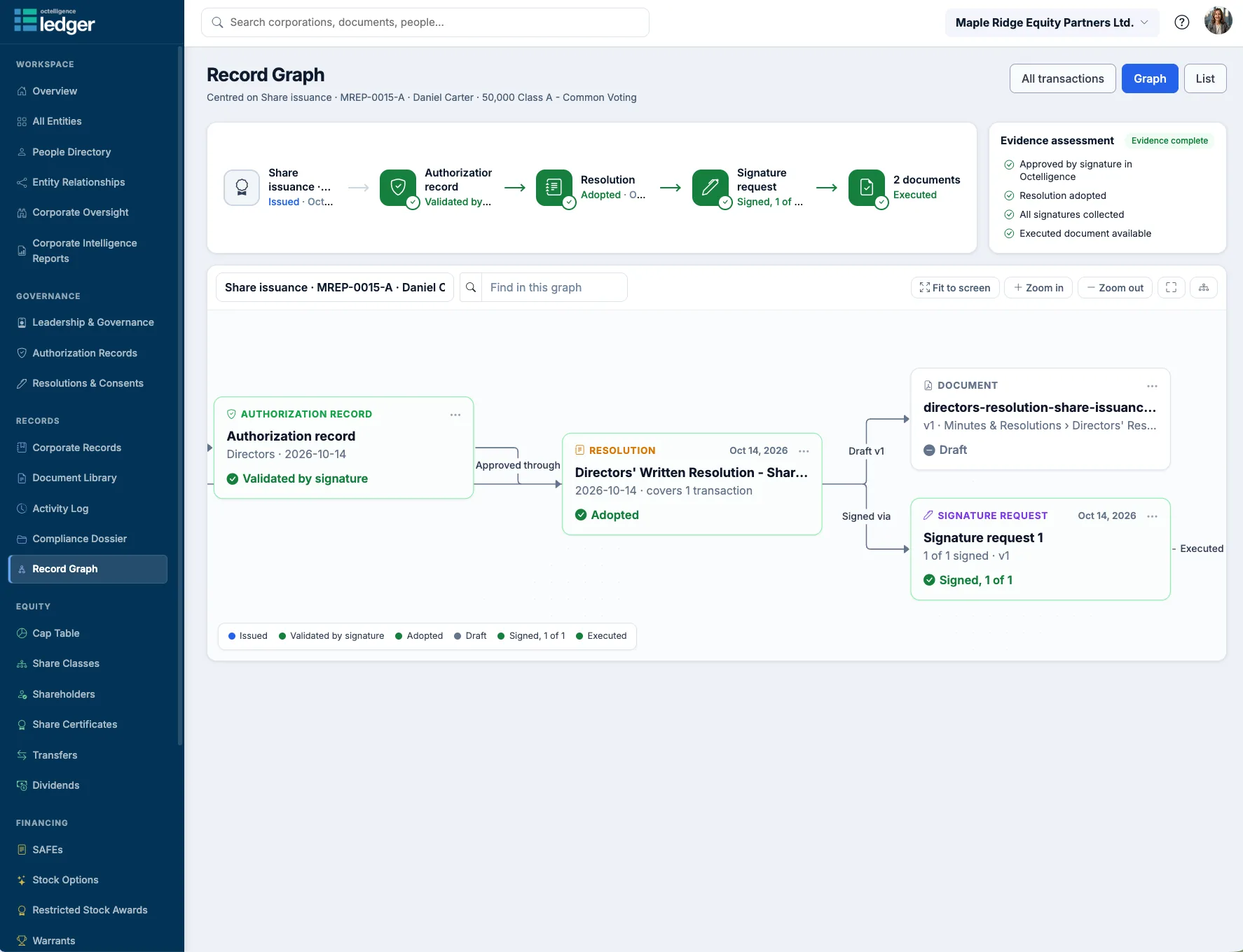Click the graph layout hierarchy icon
The width and height of the screenshot is (1243, 952).
pyautogui.click(x=1204, y=287)
